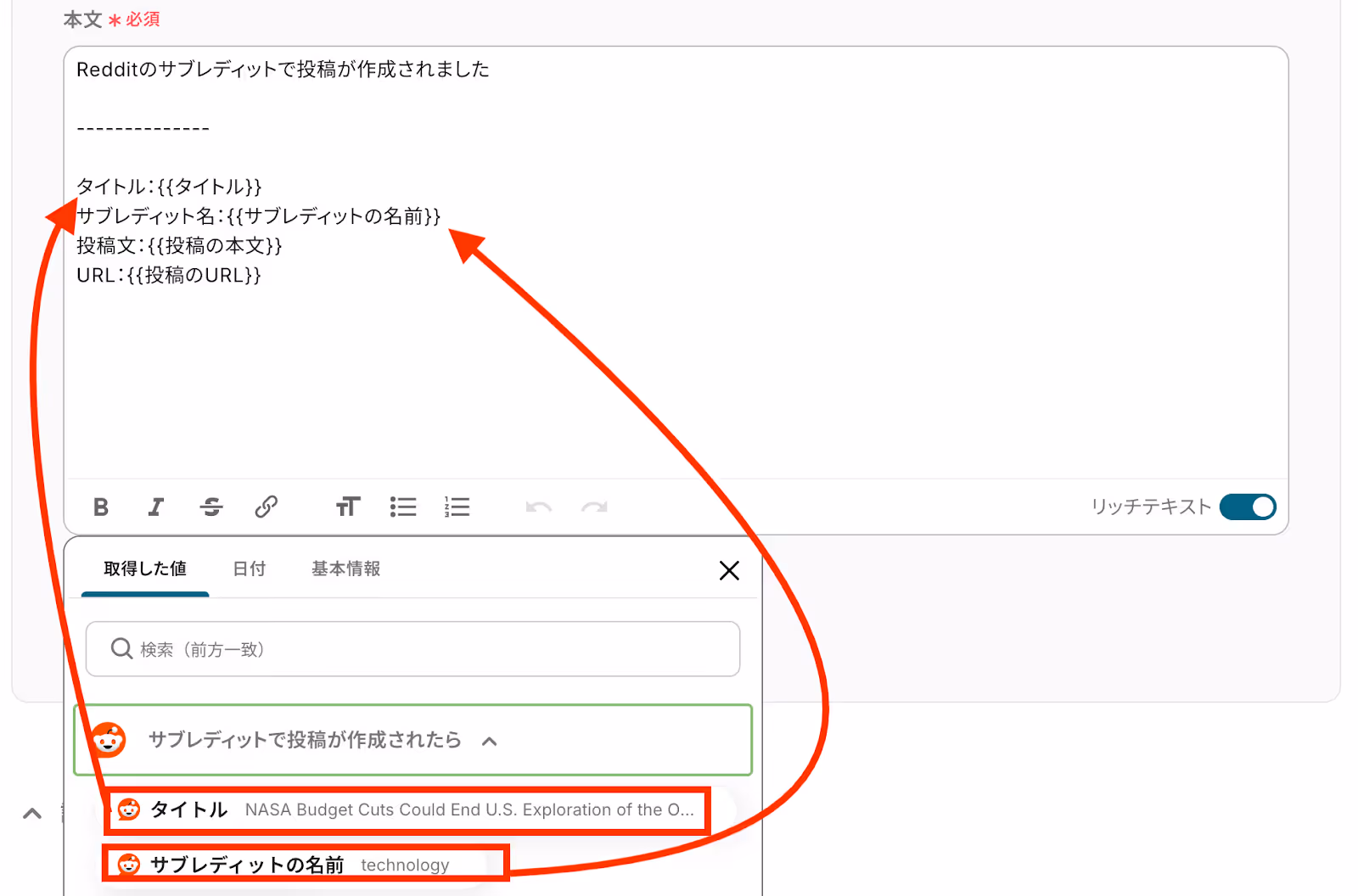Apply italic formatting in the editor toolbar
The image size is (1358, 896).
tap(155, 507)
